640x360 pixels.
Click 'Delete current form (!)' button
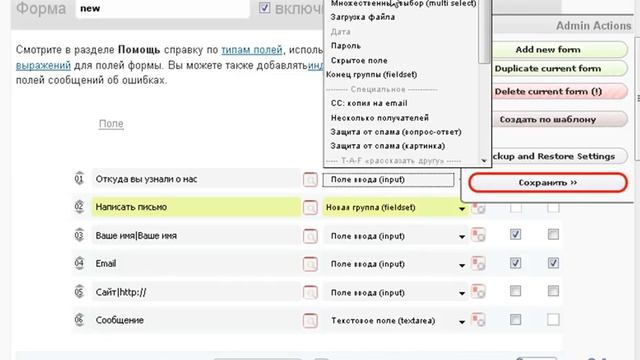pos(560,91)
